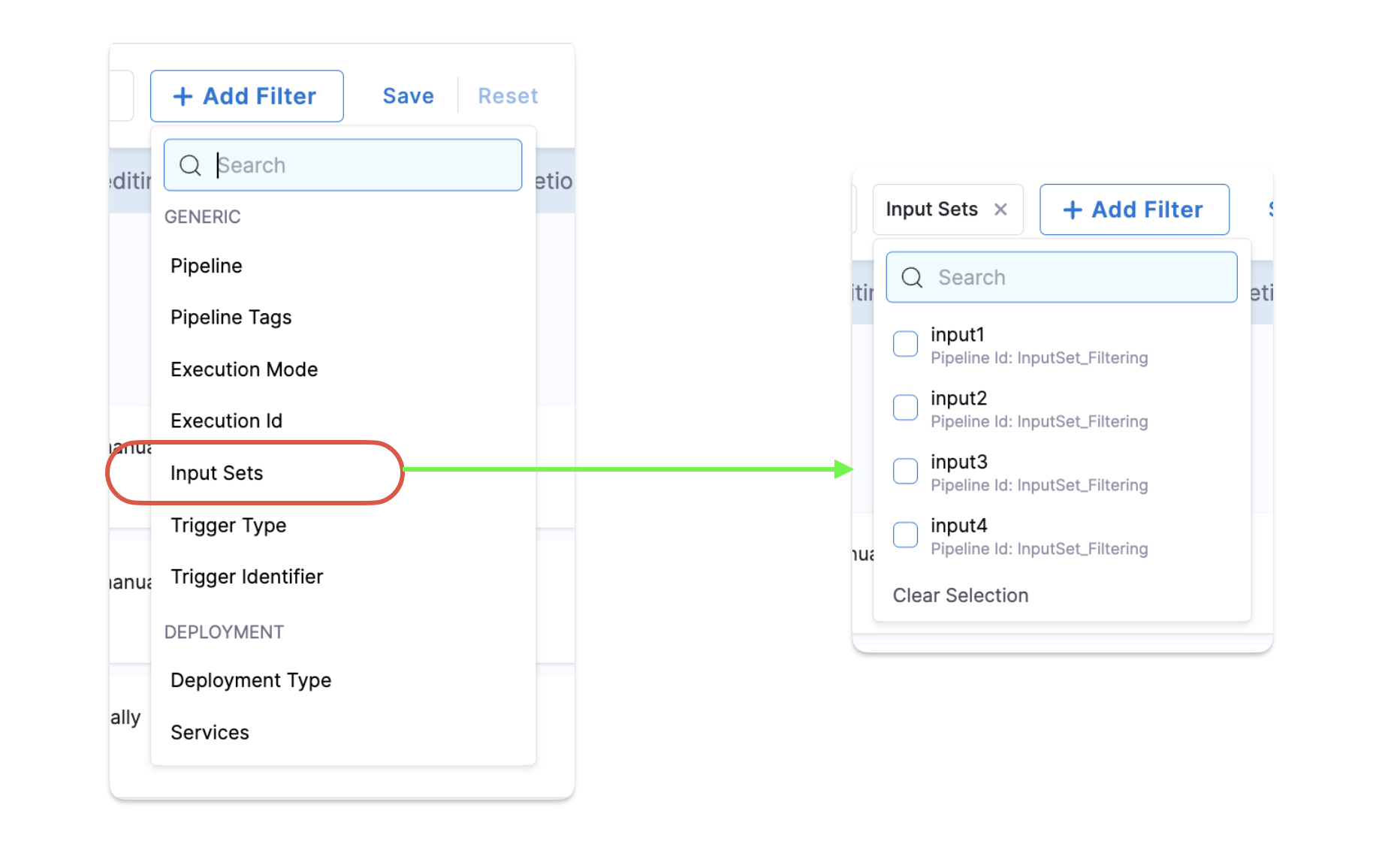Screen dimensions: 1391x868
Task: Click the Reset link
Action: click(508, 96)
